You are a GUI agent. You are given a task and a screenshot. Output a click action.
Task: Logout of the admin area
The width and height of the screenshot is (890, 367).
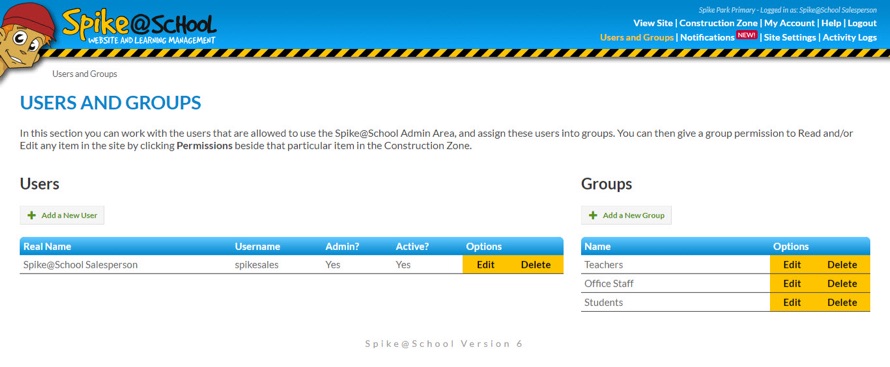(862, 23)
